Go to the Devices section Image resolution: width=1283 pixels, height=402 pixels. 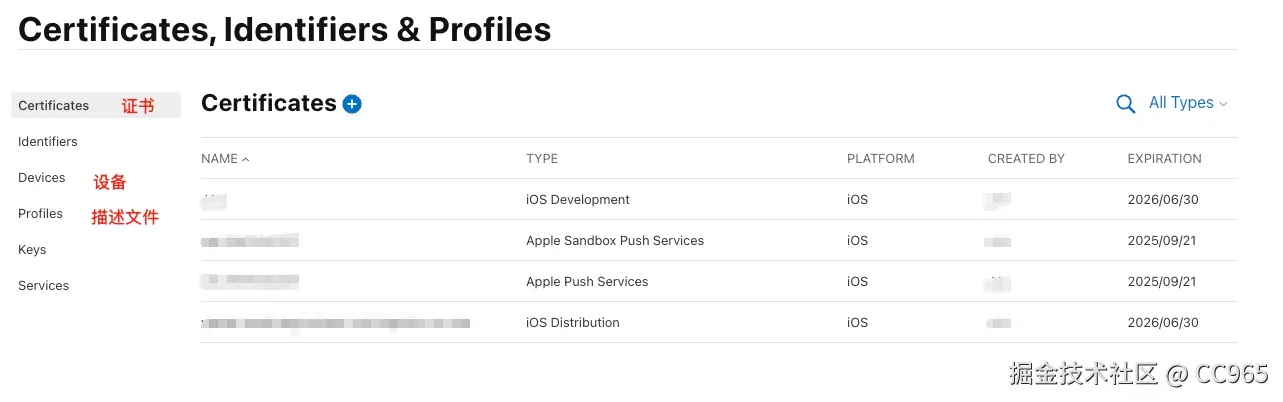point(42,178)
